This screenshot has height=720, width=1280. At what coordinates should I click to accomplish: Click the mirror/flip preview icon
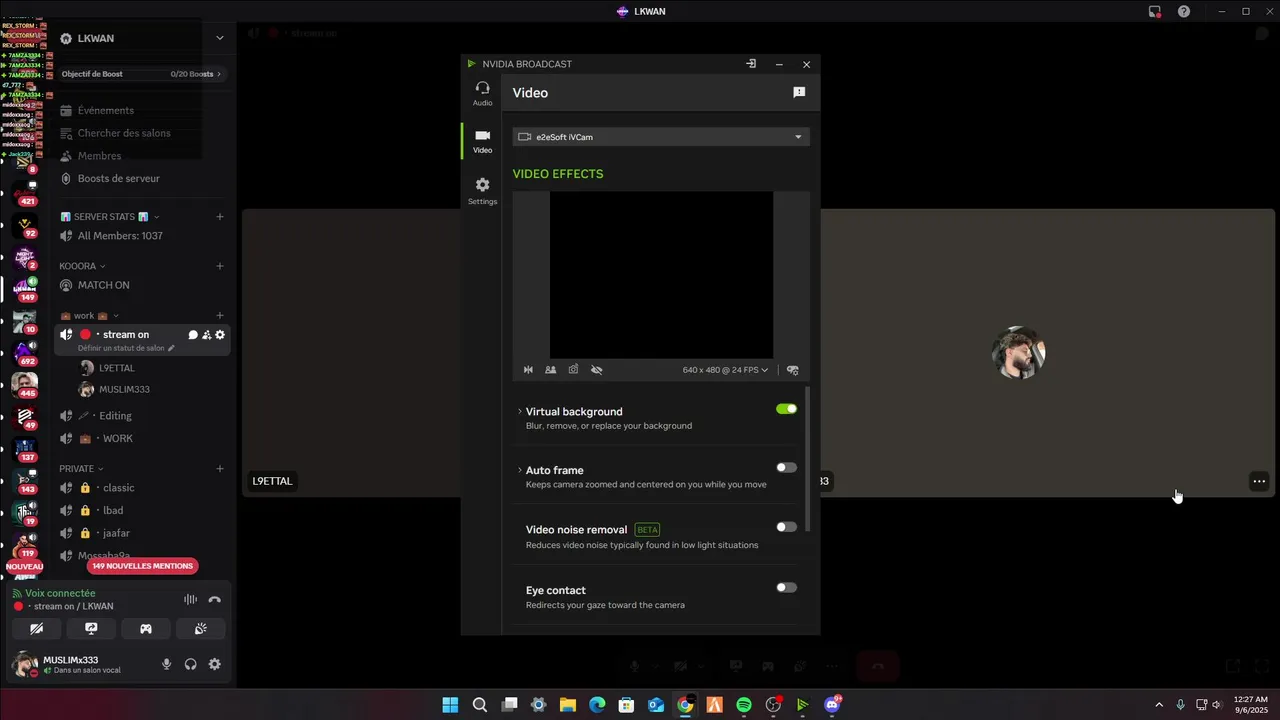pyautogui.click(x=528, y=370)
